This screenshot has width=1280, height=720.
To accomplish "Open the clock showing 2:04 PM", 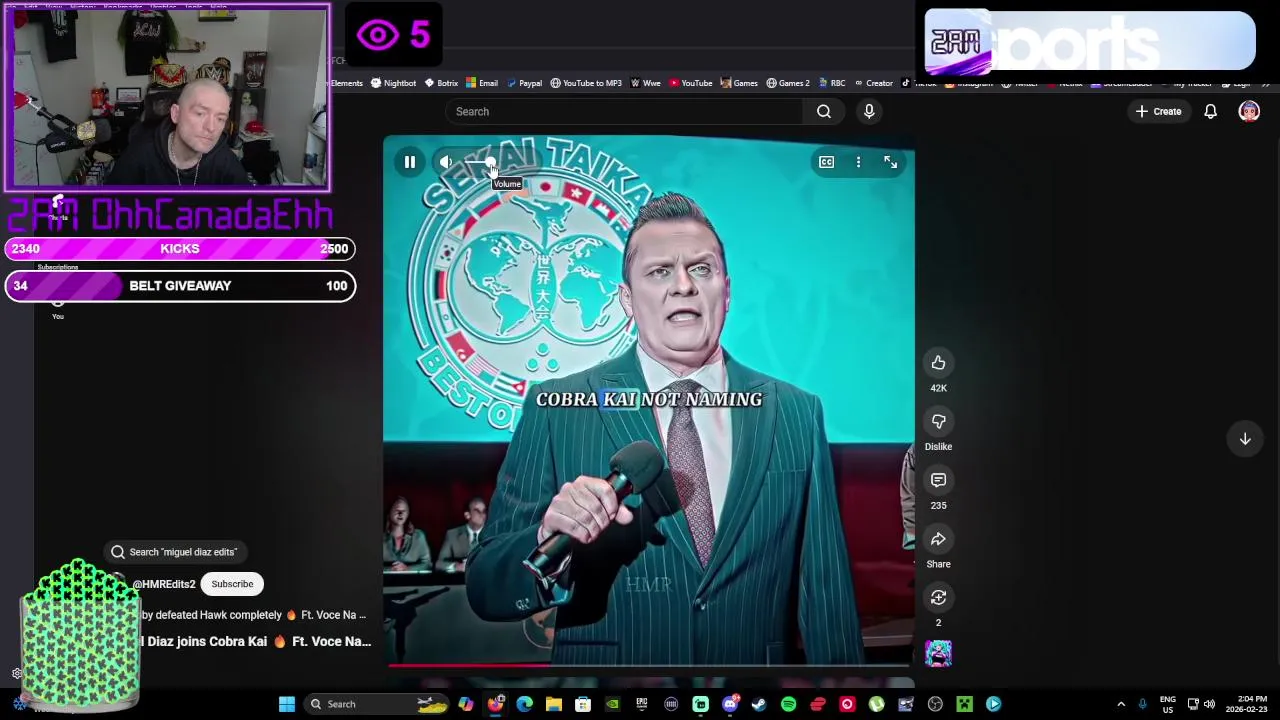I will [1247, 704].
